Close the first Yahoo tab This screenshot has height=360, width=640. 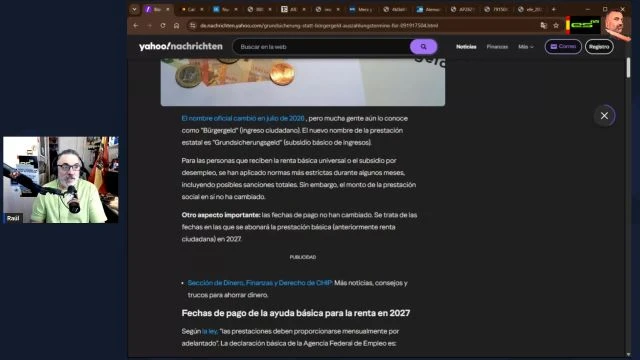point(167,9)
